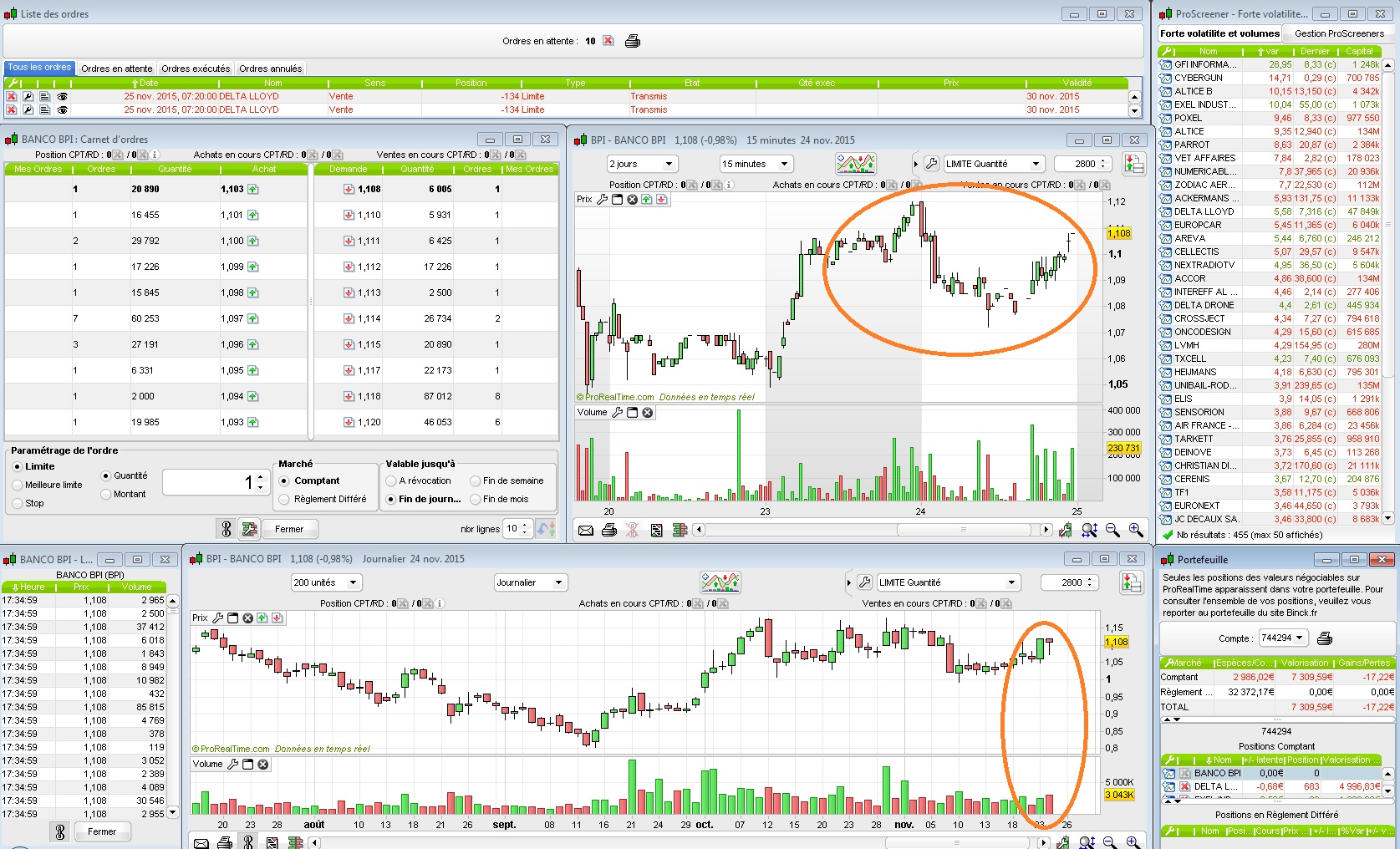The image size is (1400, 849).
Task: Open the indicators chart icon in the daily chart
Action: click(x=720, y=582)
